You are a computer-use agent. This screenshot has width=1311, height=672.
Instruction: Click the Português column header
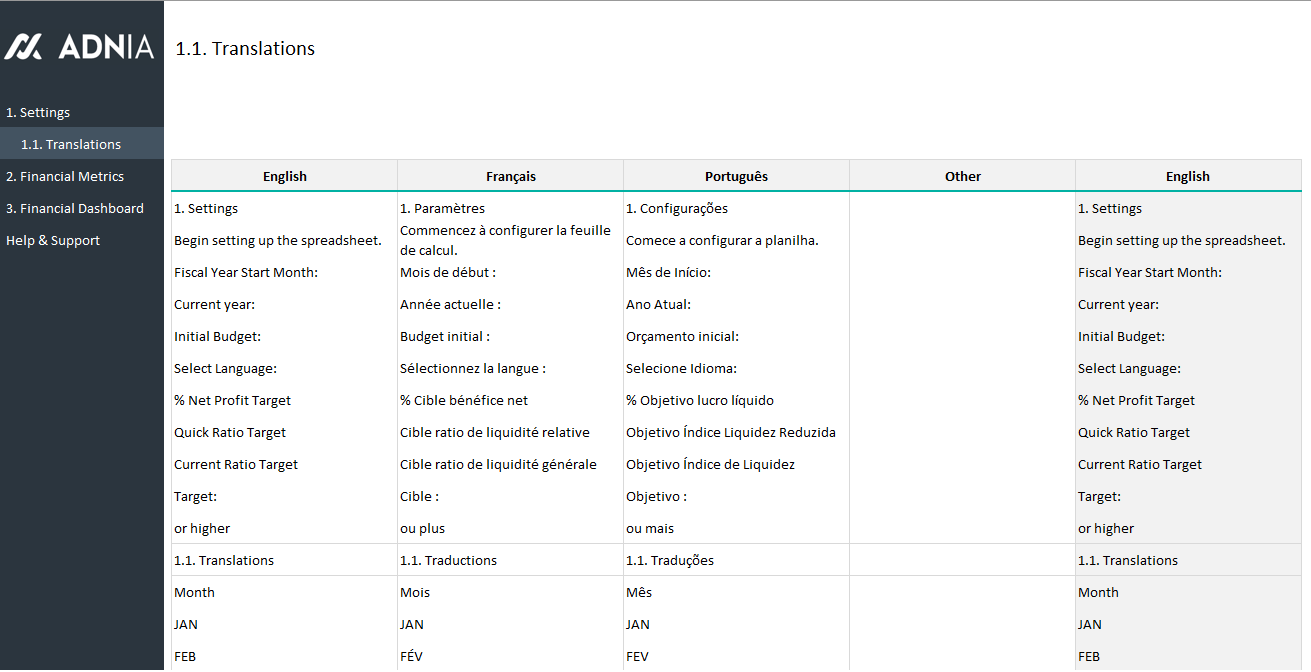tap(736, 176)
